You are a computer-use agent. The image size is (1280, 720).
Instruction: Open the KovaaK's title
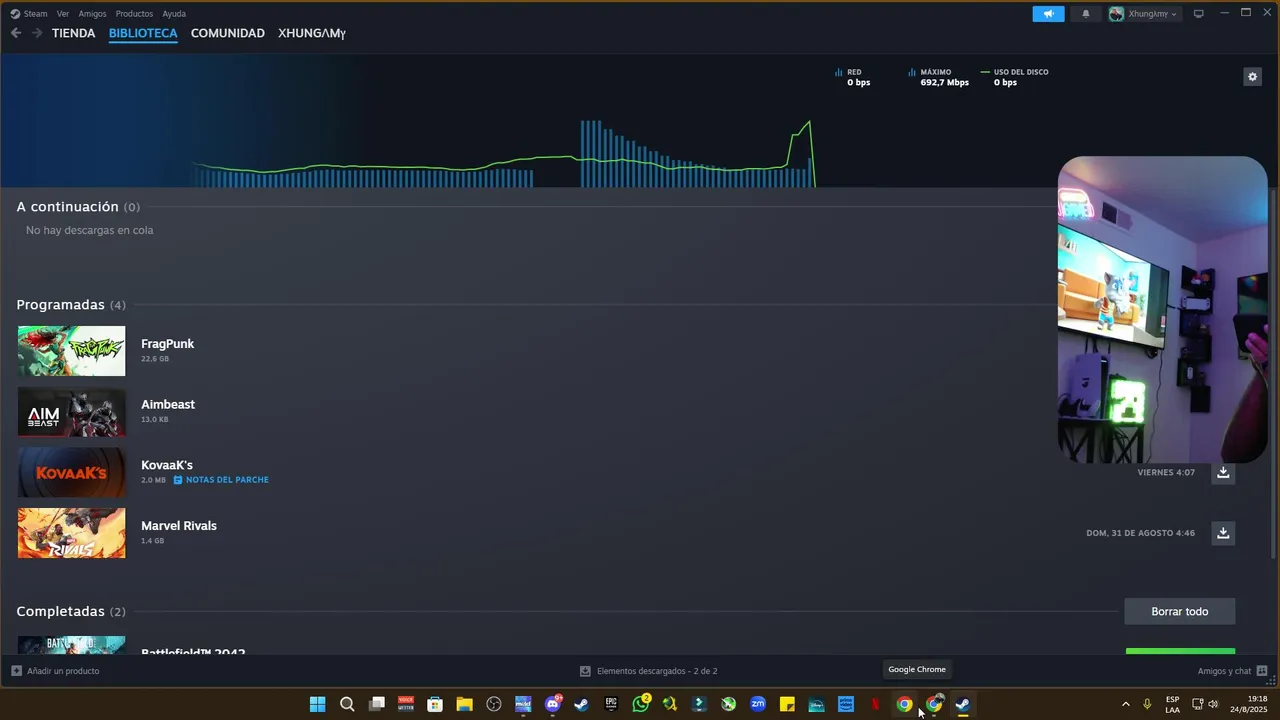point(167,465)
